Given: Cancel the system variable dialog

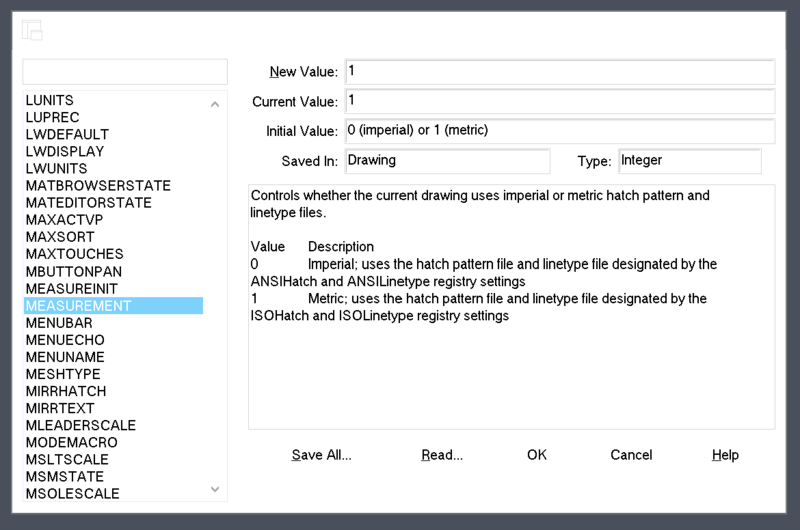Looking at the screenshot, I should pyautogui.click(x=631, y=455).
